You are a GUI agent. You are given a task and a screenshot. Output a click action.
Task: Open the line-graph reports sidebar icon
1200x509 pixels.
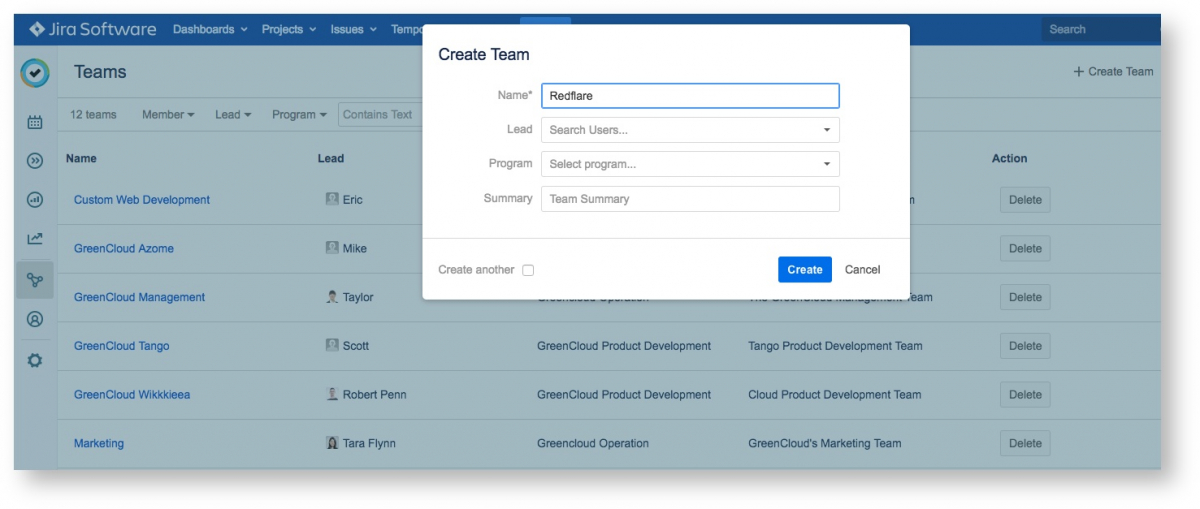click(x=35, y=239)
